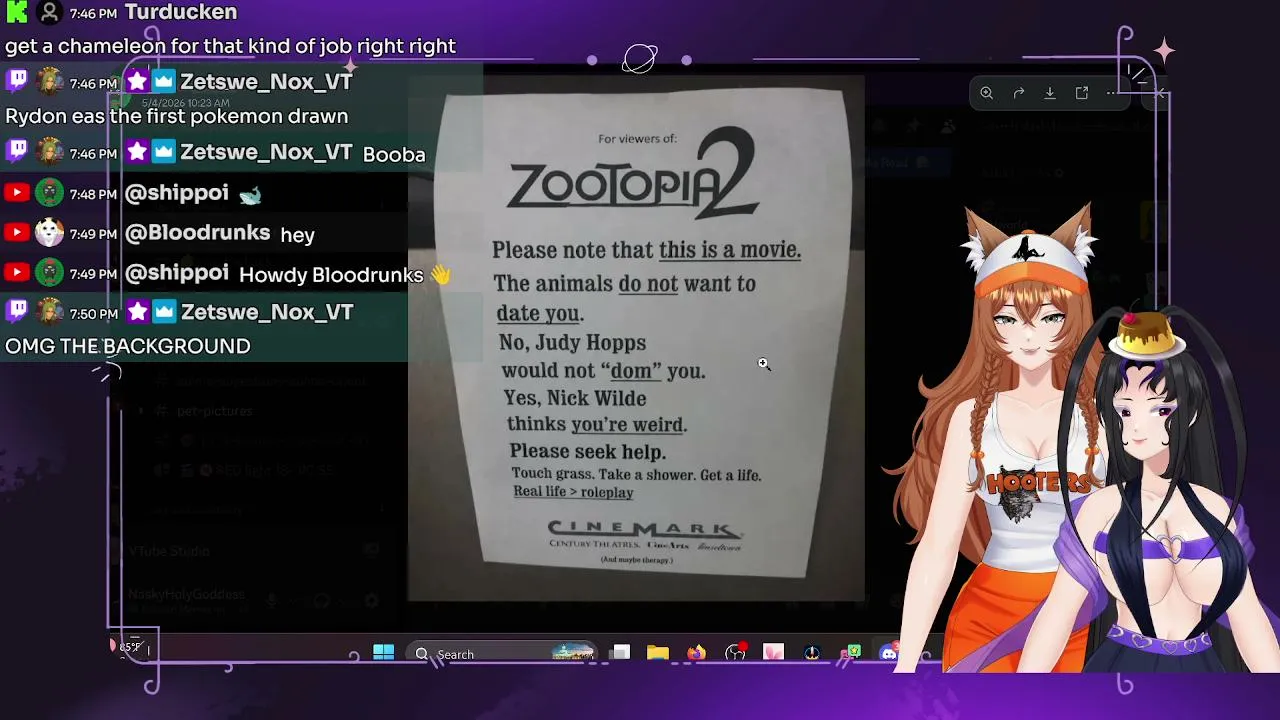
Task: Click the Twitch icon on the 7:50 PM message
Action: [17, 312]
